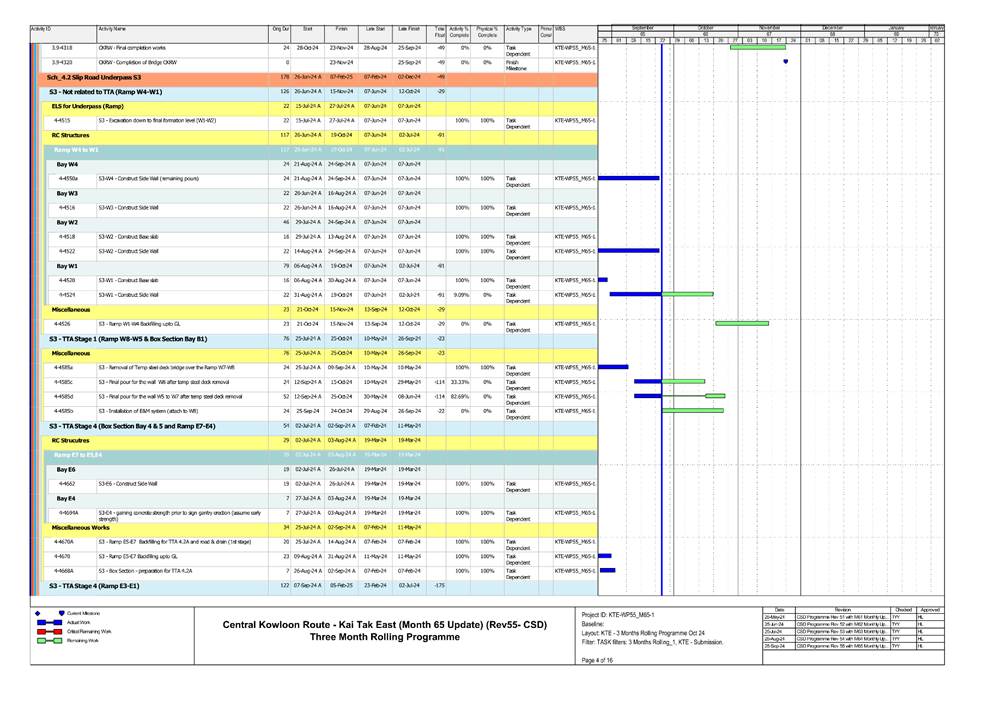Click the blue Actual Work legend bar
Image resolution: width=1001 pixels, height=708 pixels.
49,622
